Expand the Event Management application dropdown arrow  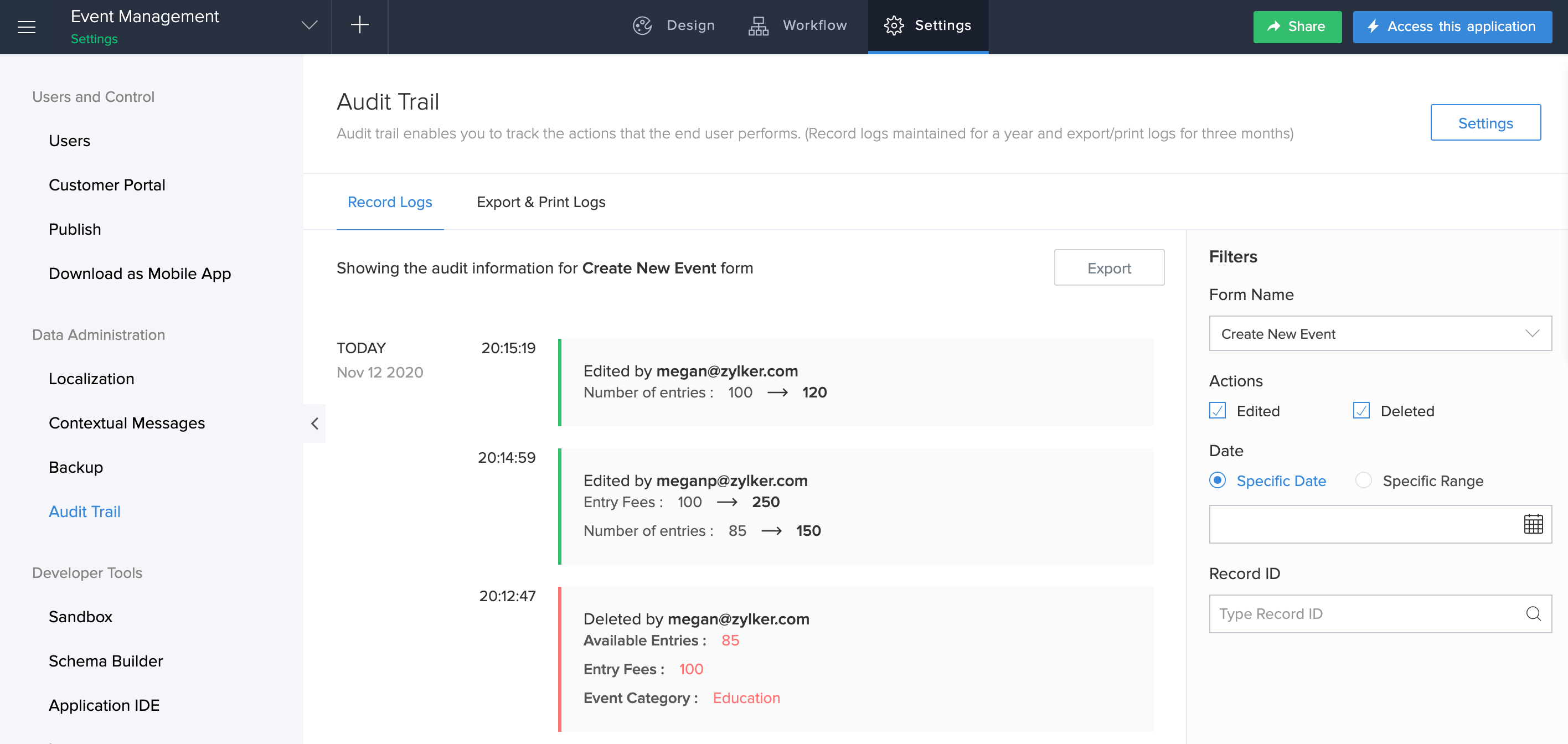pos(309,25)
